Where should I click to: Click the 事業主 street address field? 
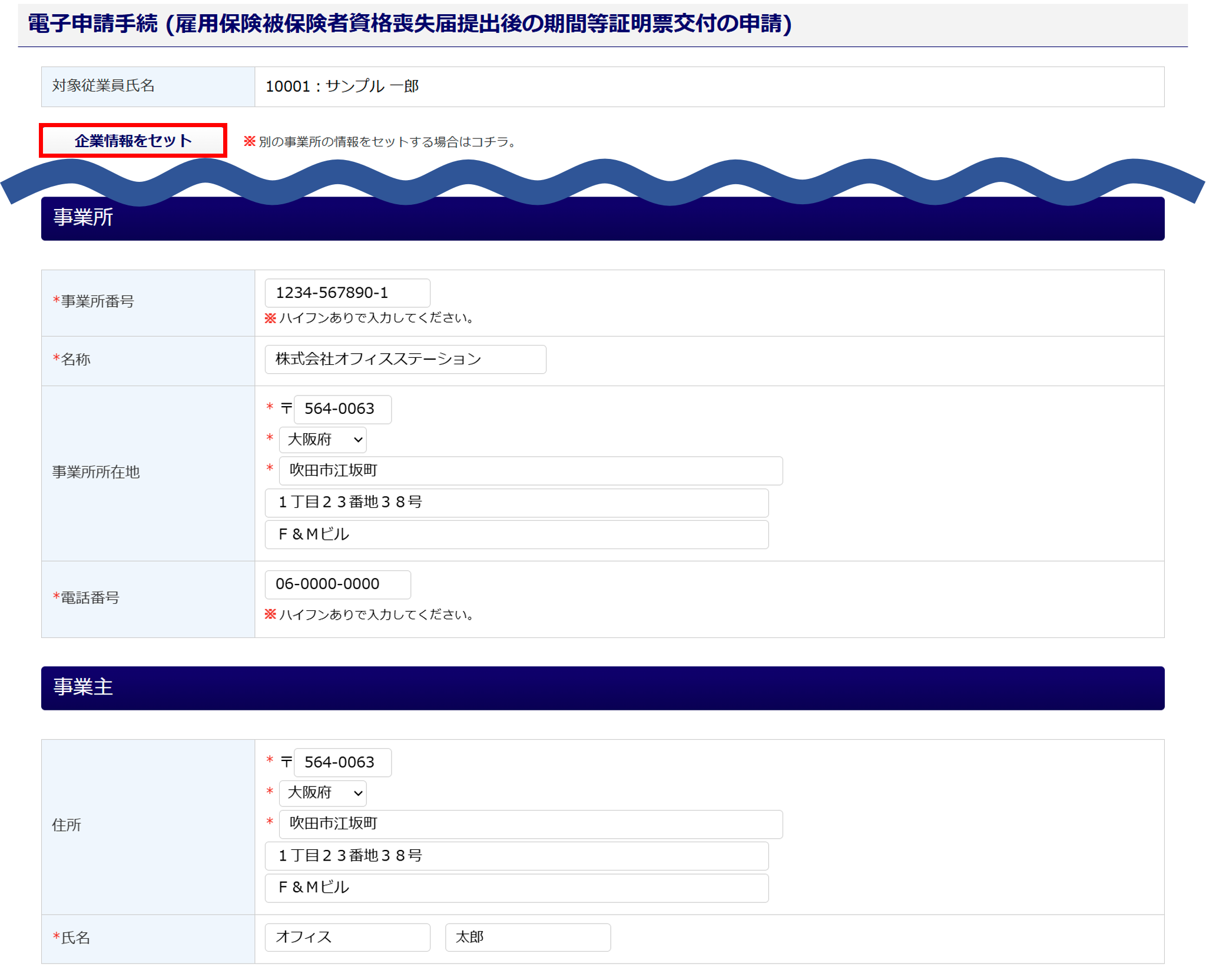tap(516, 856)
